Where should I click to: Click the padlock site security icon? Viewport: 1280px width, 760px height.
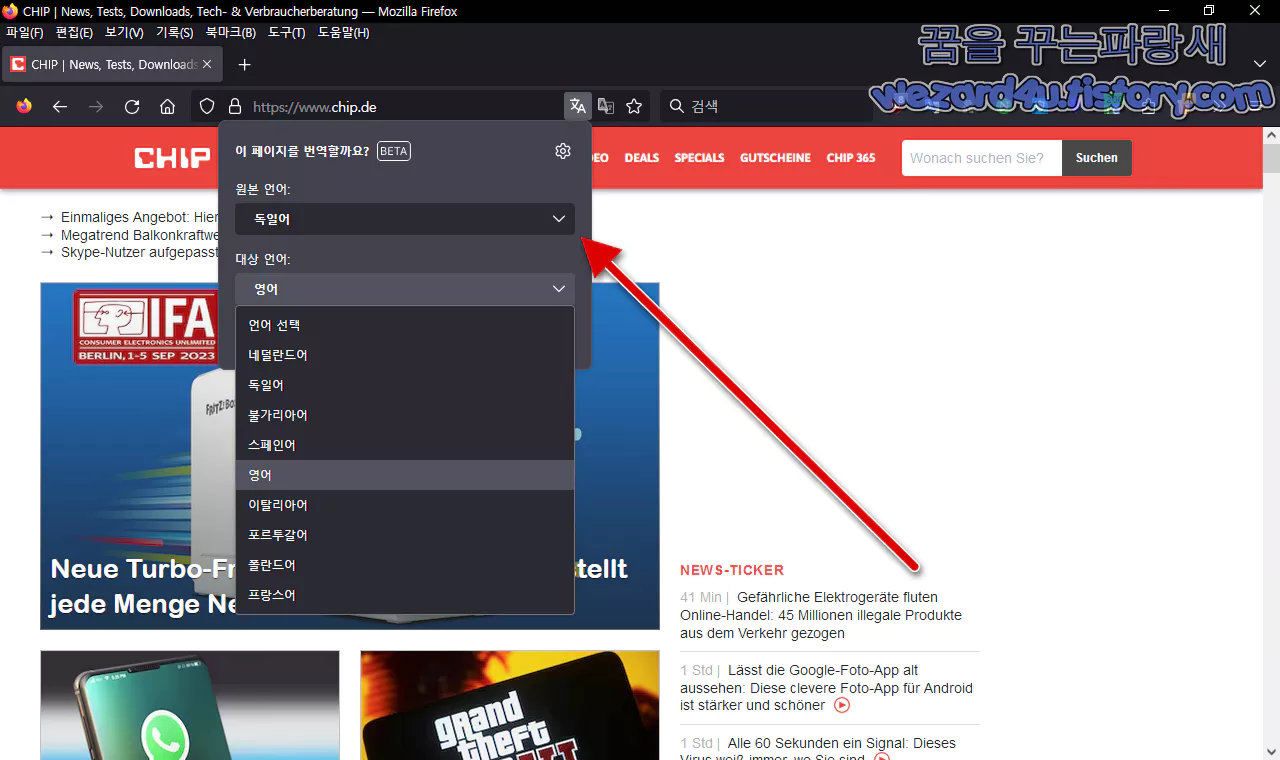click(233, 106)
